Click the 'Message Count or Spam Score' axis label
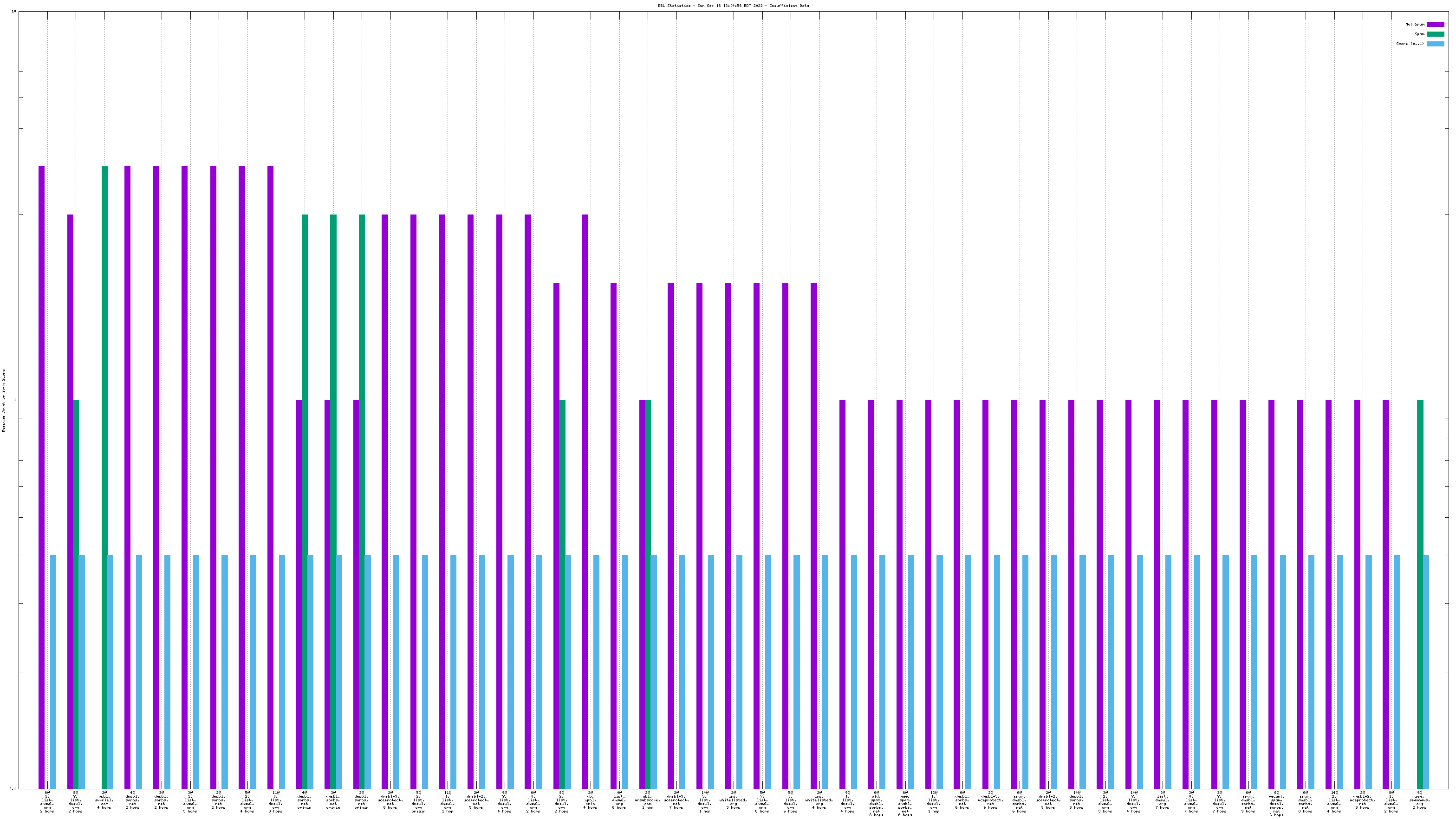This screenshot has width=1456, height=819. pyautogui.click(x=3, y=401)
